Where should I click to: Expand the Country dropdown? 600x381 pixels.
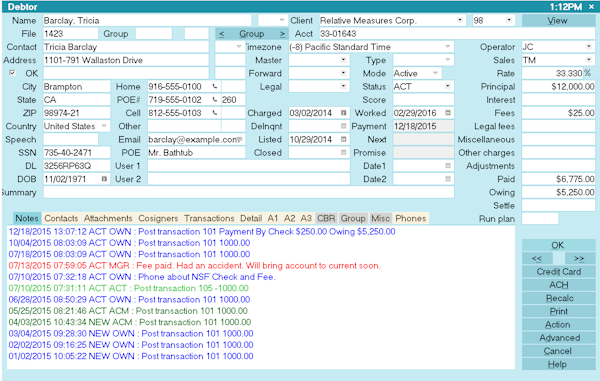coord(104,126)
